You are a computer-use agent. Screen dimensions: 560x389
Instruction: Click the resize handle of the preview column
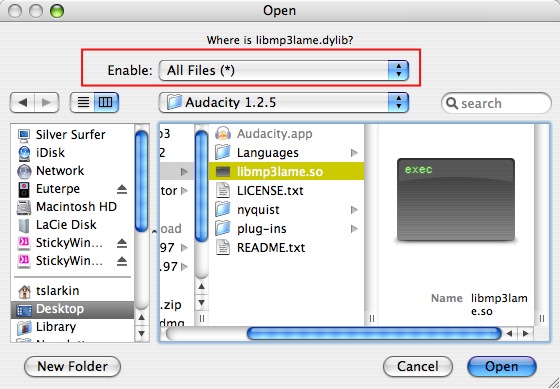tap(542, 319)
